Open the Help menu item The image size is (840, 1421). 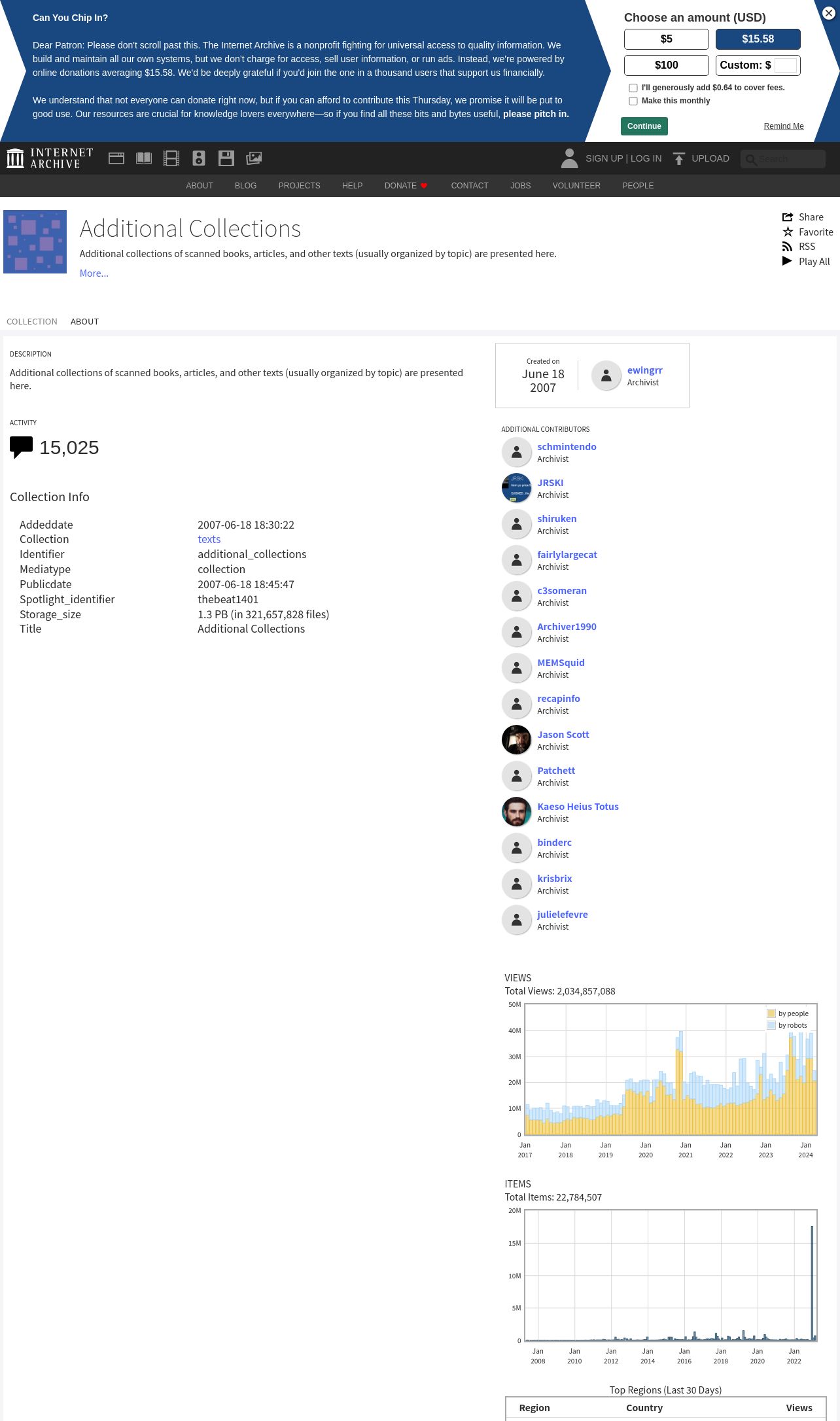click(352, 186)
